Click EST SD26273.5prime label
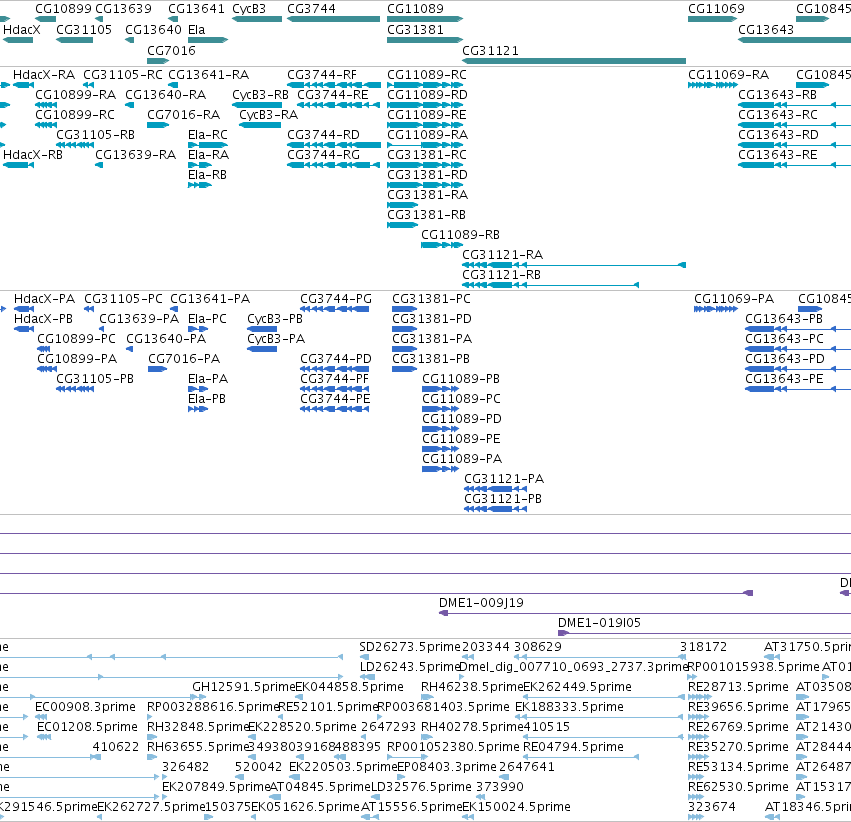The height and width of the screenshot is (822, 851). (410, 647)
